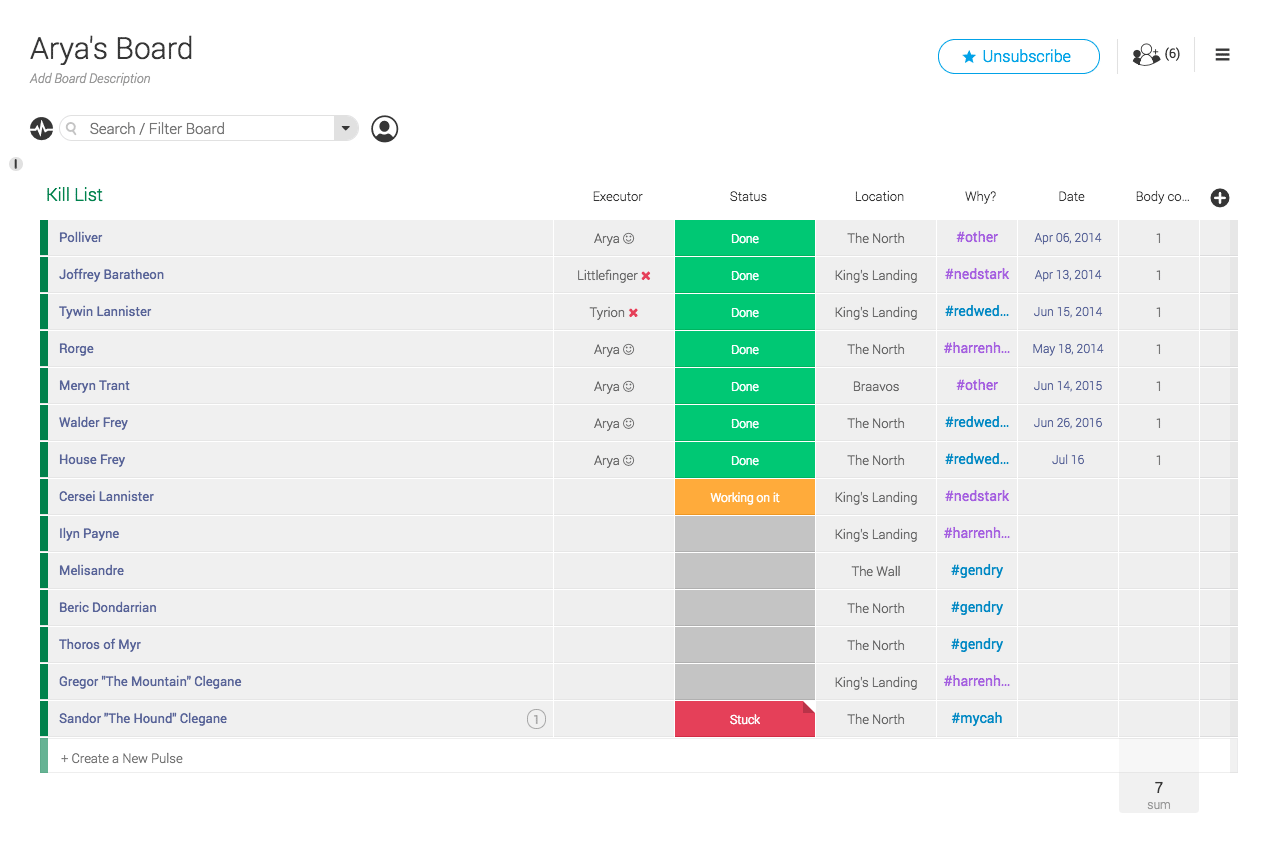The height and width of the screenshot is (850, 1270).
Task: Click the red X next to Littlefinger
Action: tap(646, 276)
